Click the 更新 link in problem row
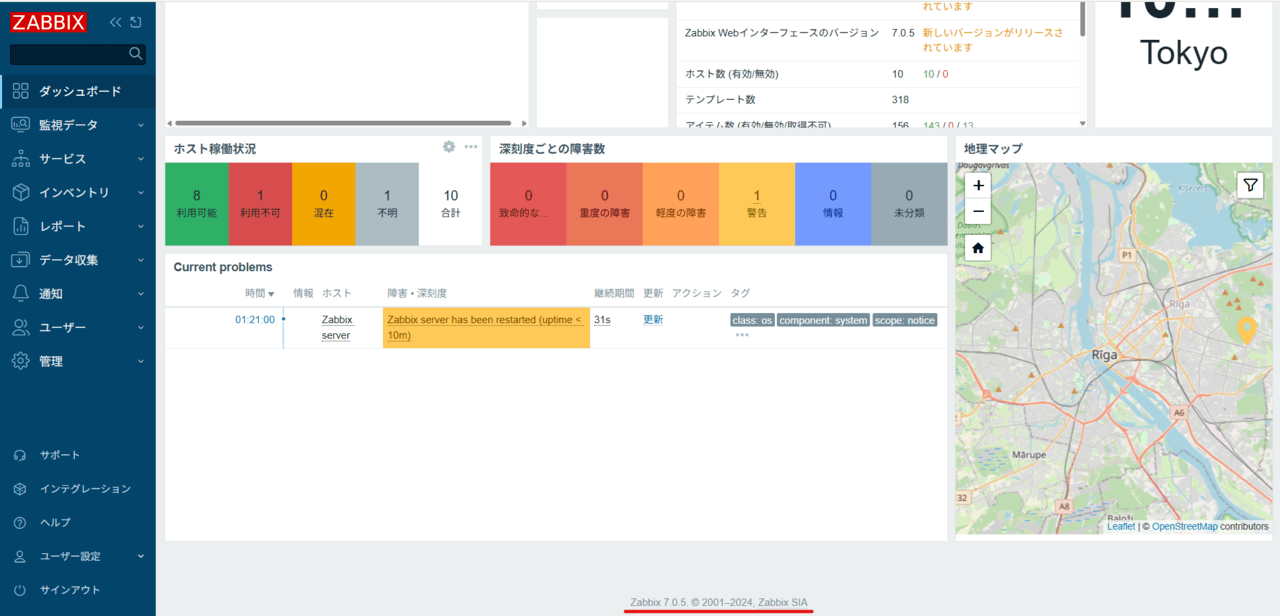Viewport: 1280px width, 616px height. [653, 320]
